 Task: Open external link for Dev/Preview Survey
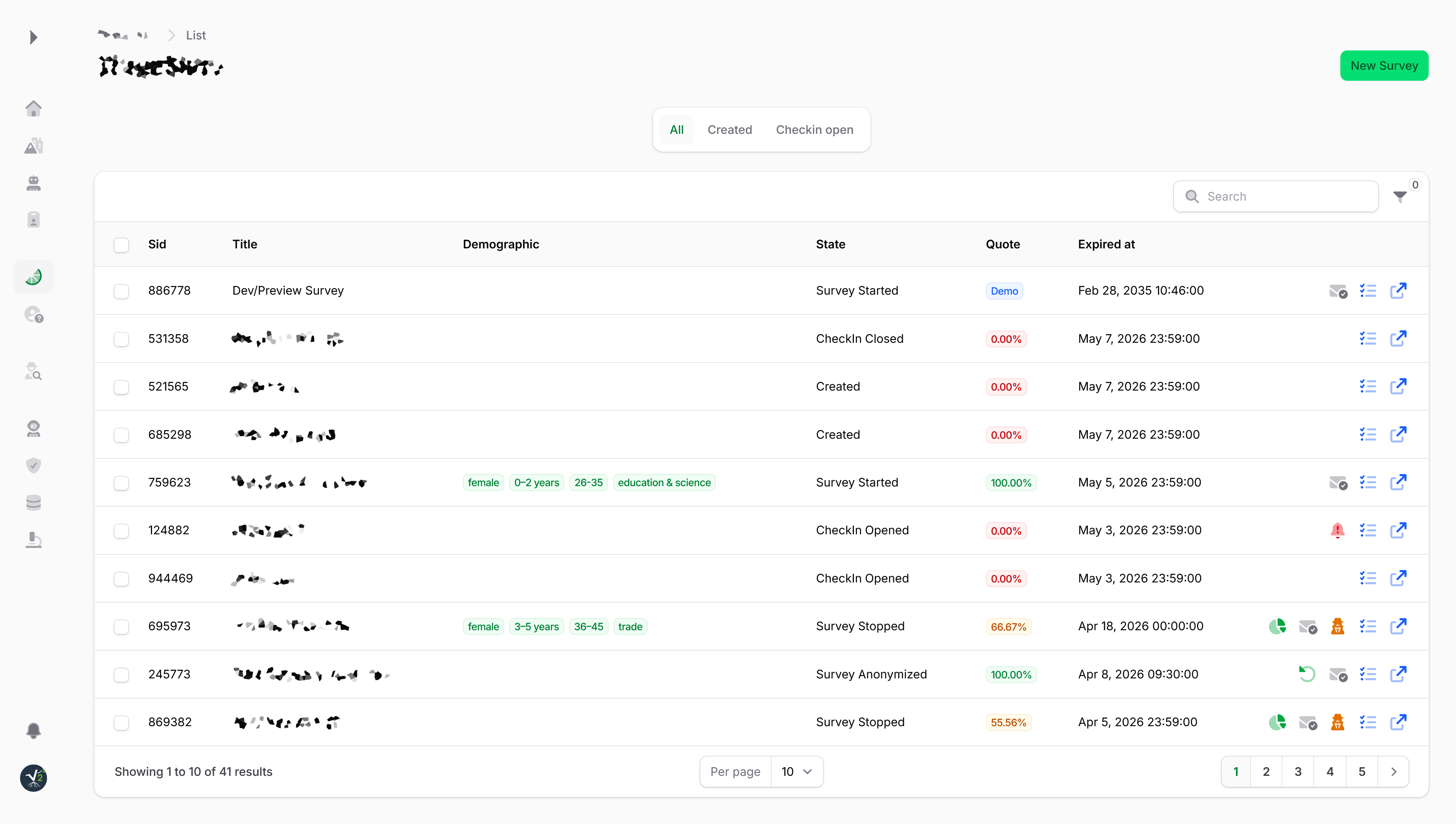[1398, 291]
